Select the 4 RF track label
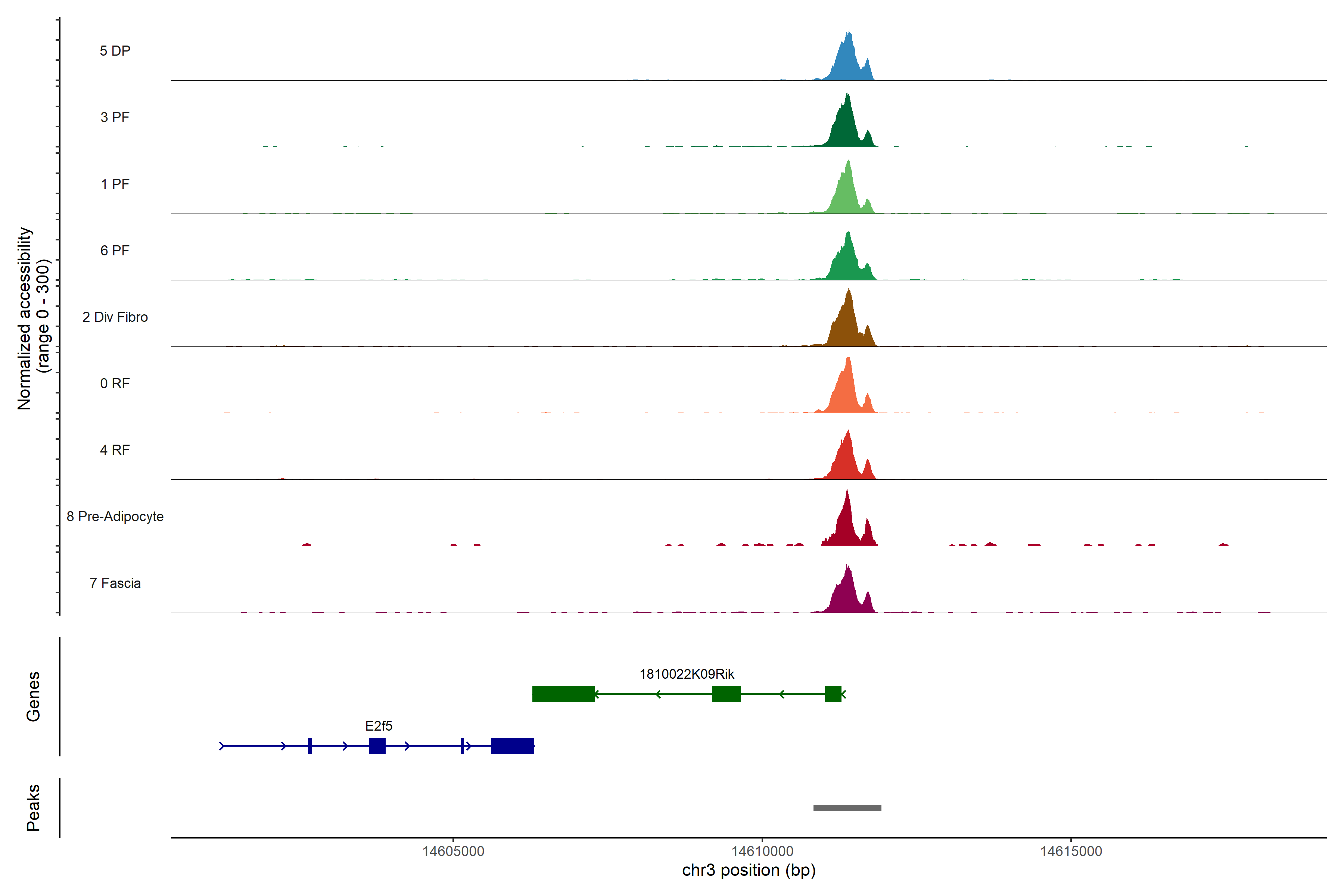 (x=115, y=450)
